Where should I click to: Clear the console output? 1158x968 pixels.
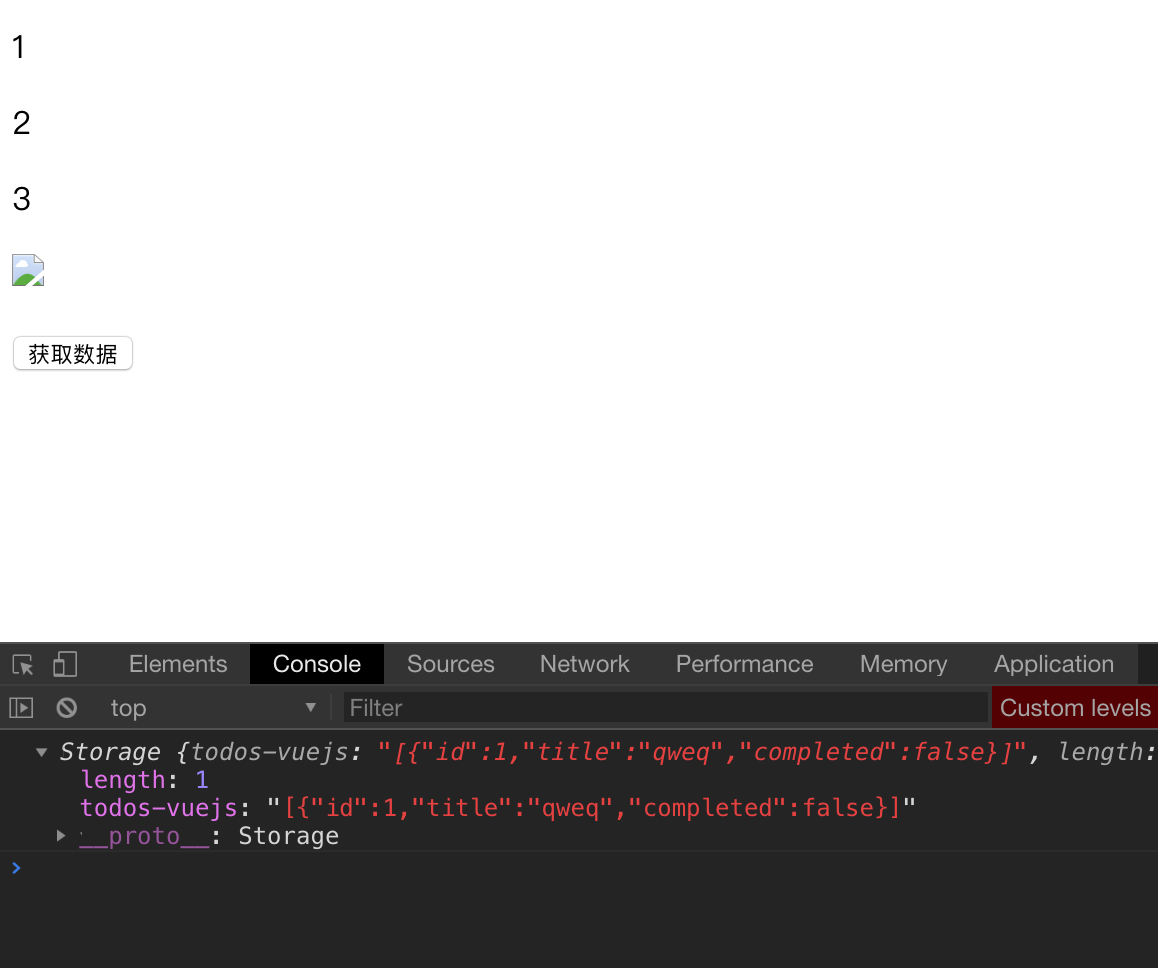coord(66,707)
